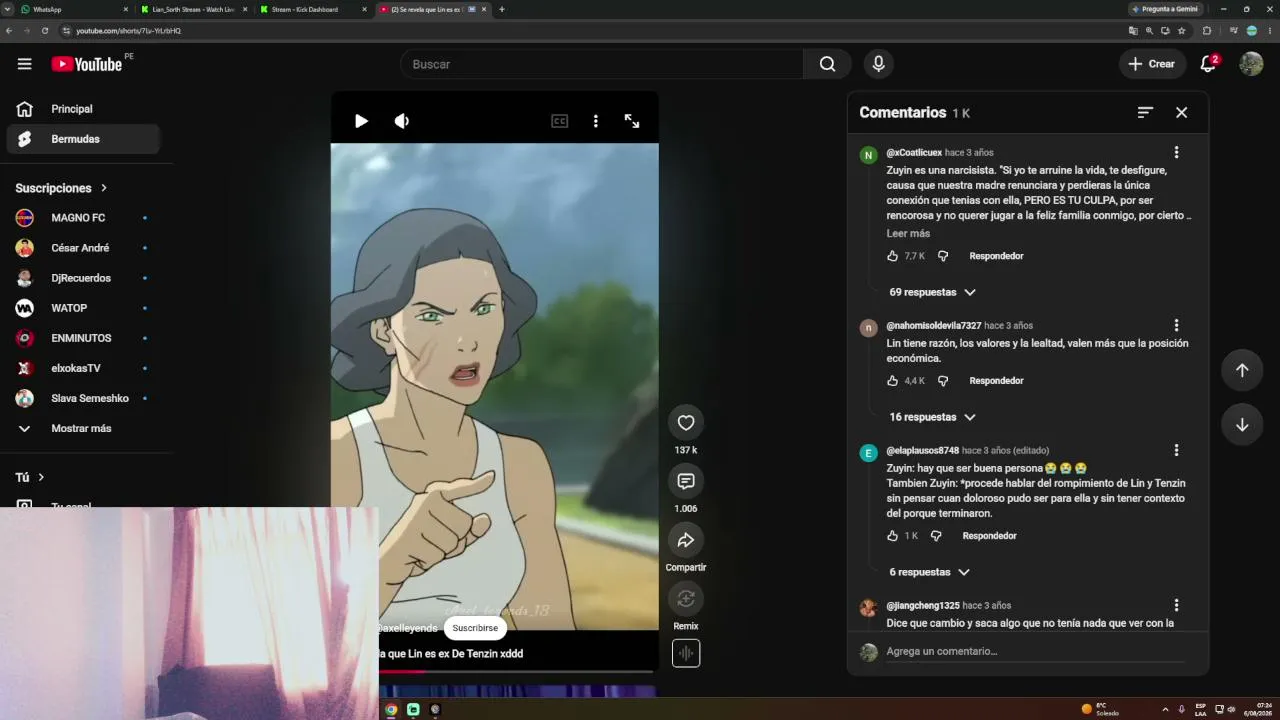The height and width of the screenshot is (720, 1280).
Task: Open the Short's sound page icon
Action: click(686, 654)
